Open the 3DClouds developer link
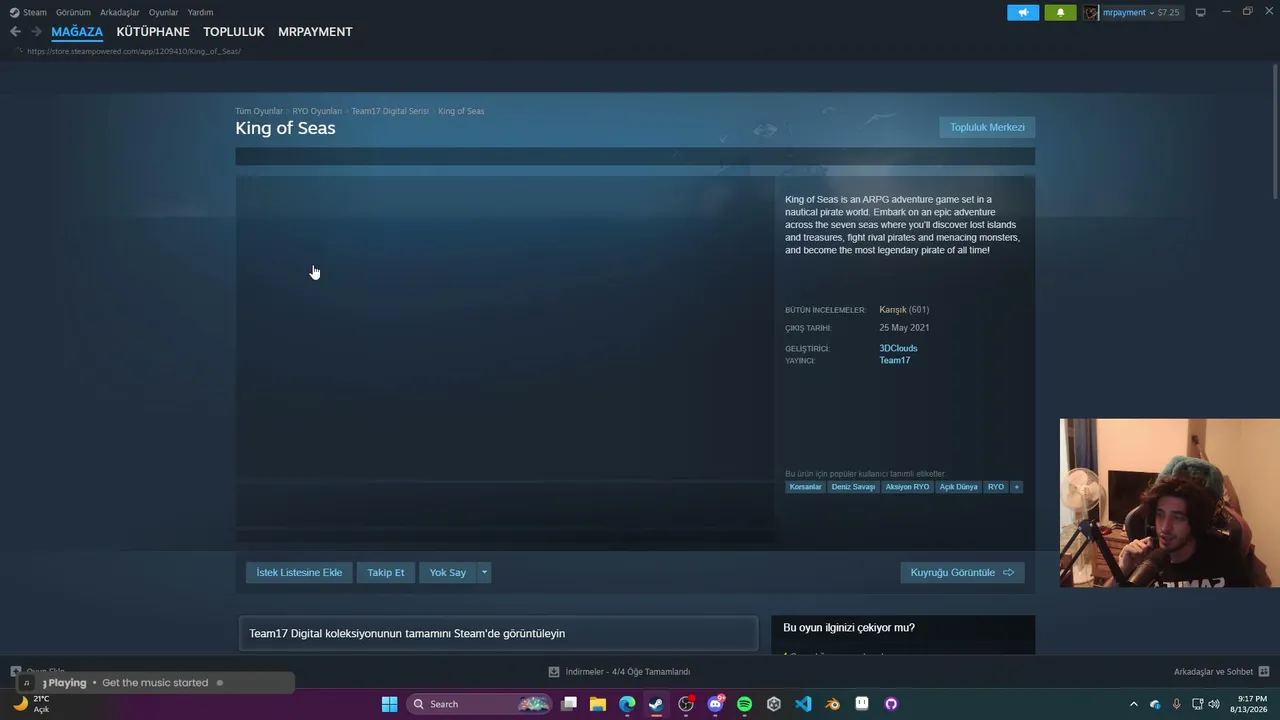Viewport: 1280px width, 720px height. tap(898, 348)
